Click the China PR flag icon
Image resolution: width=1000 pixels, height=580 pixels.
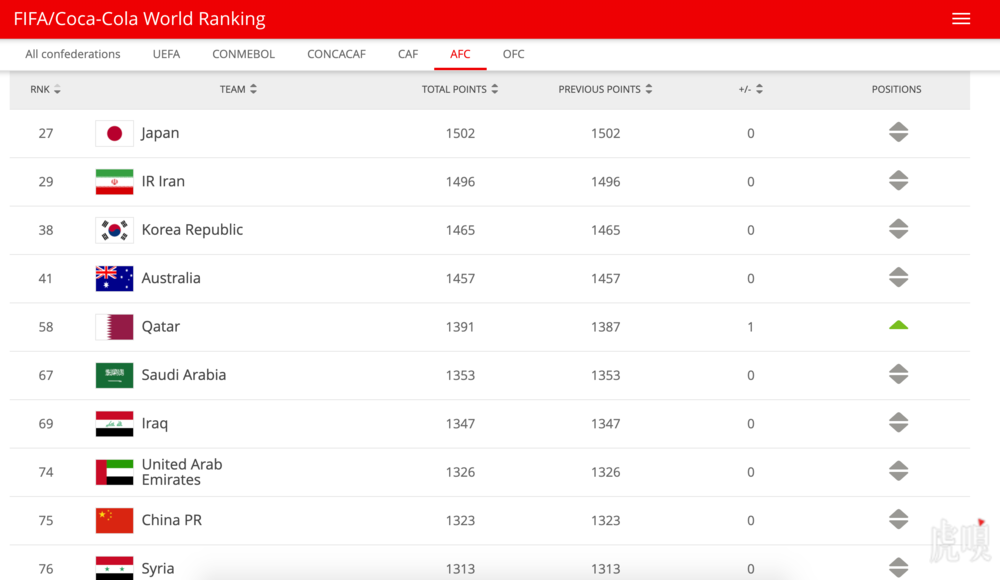click(114, 521)
